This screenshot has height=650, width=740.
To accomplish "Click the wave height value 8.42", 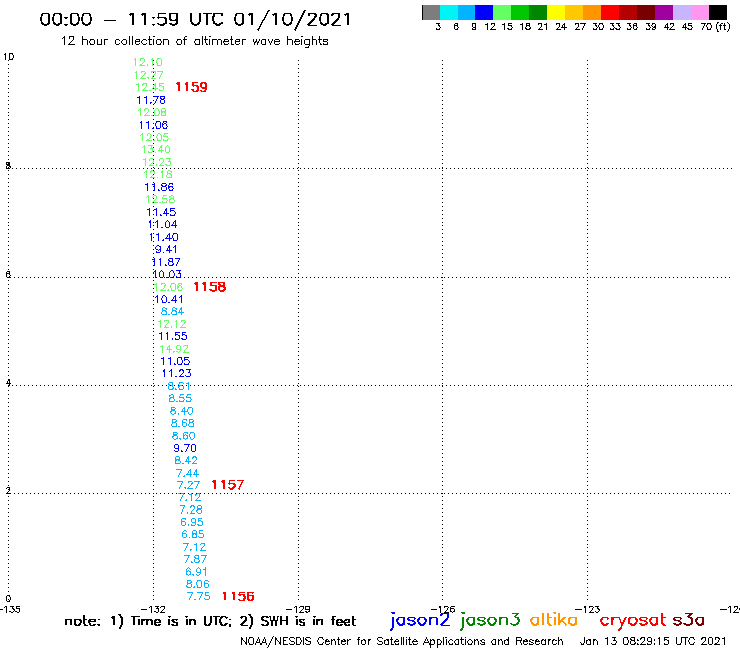I will click(186, 461).
